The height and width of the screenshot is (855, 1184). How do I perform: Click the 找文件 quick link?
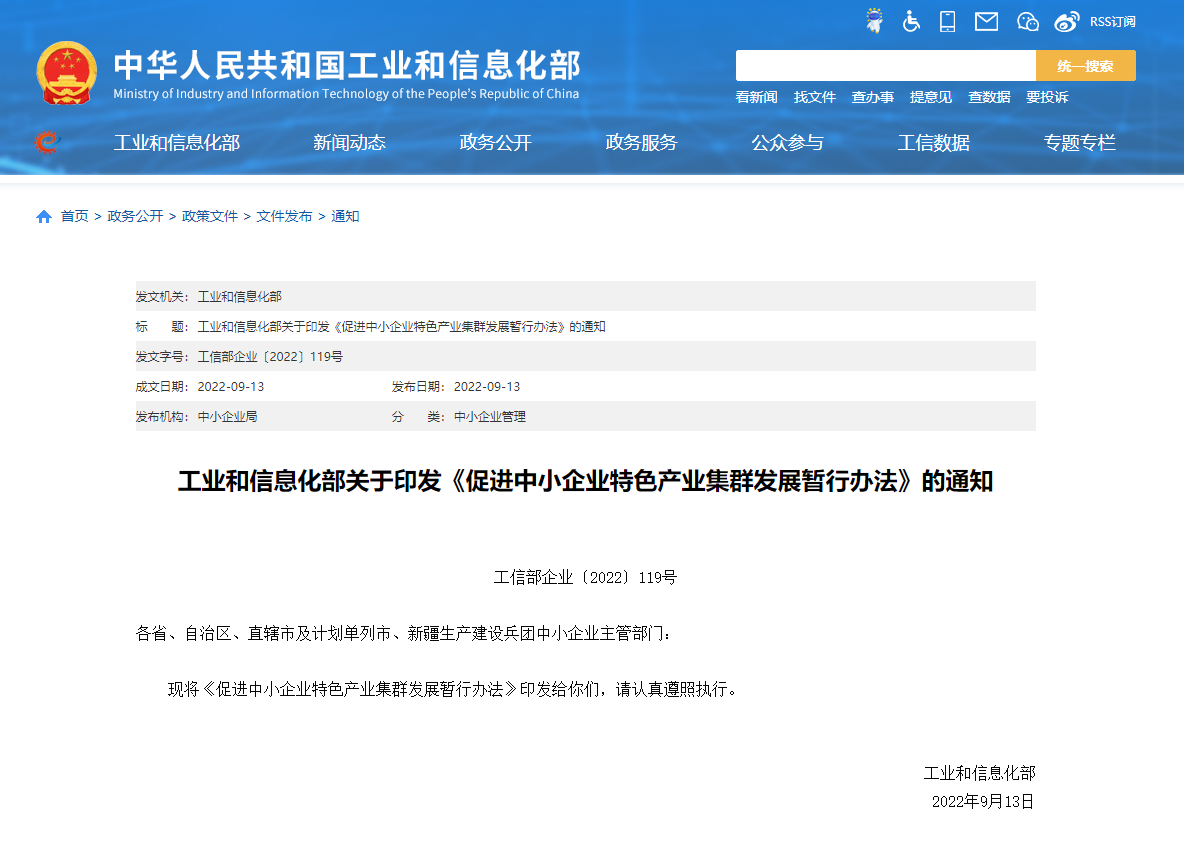(814, 97)
